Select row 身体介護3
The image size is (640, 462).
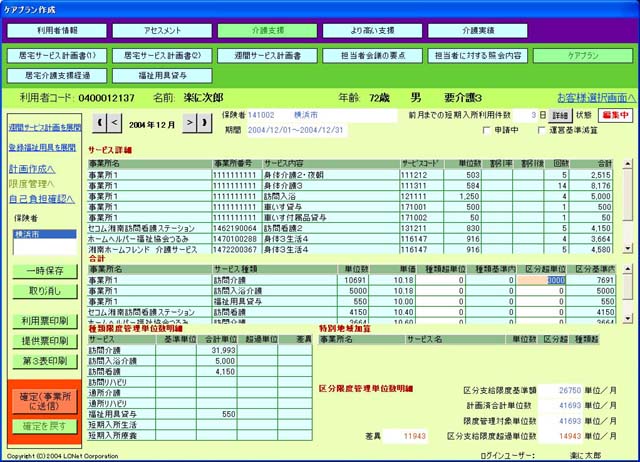point(350,186)
